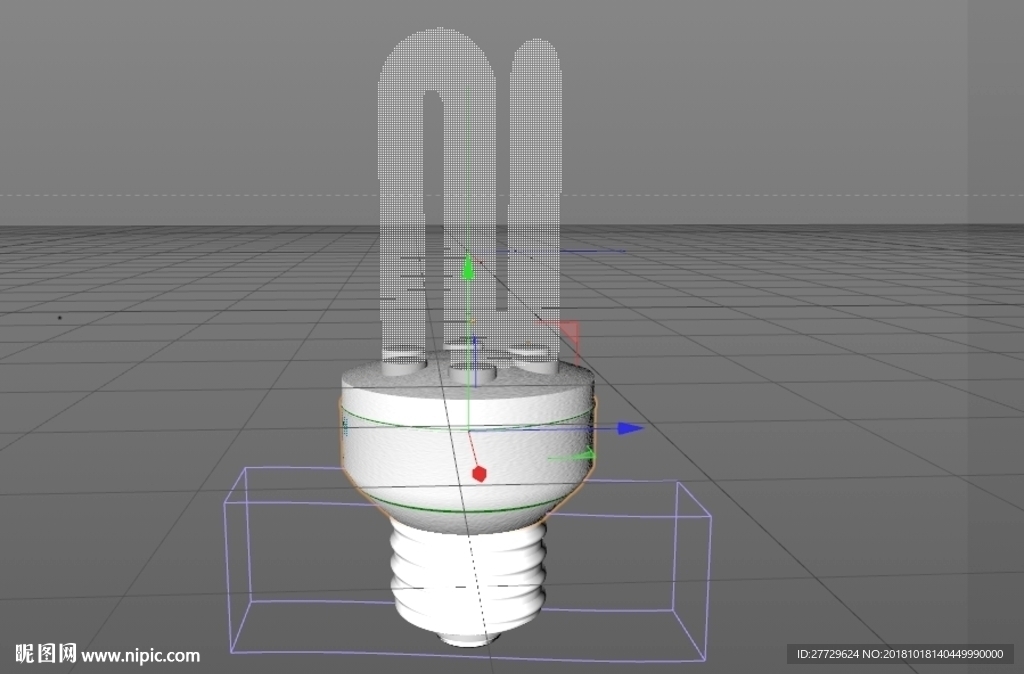Select the threaded screw base of the bulb
This screenshot has width=1024, height=674.
click(468, 576)
